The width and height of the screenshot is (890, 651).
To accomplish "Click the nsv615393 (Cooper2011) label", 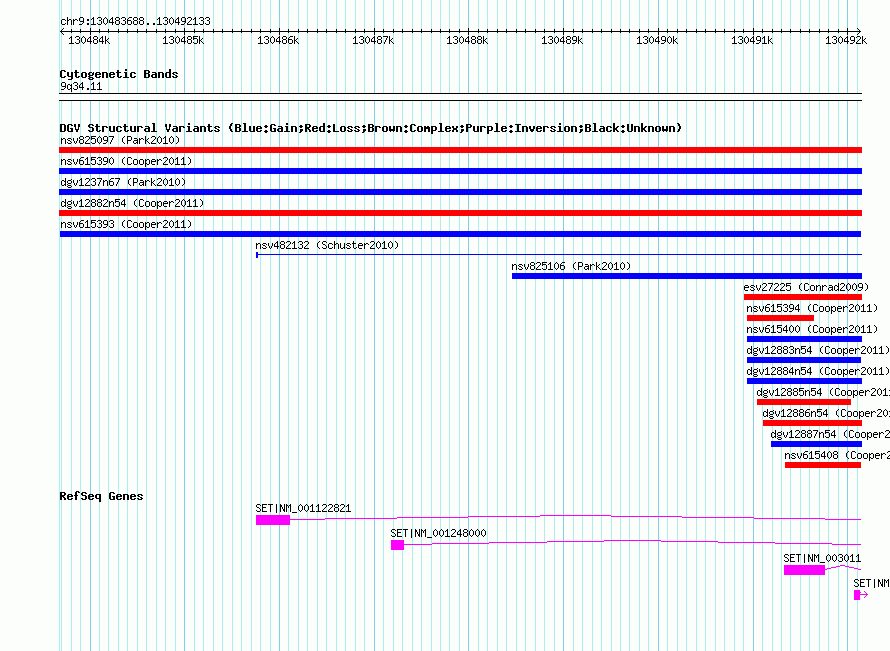I will click(x=126, y=224).
